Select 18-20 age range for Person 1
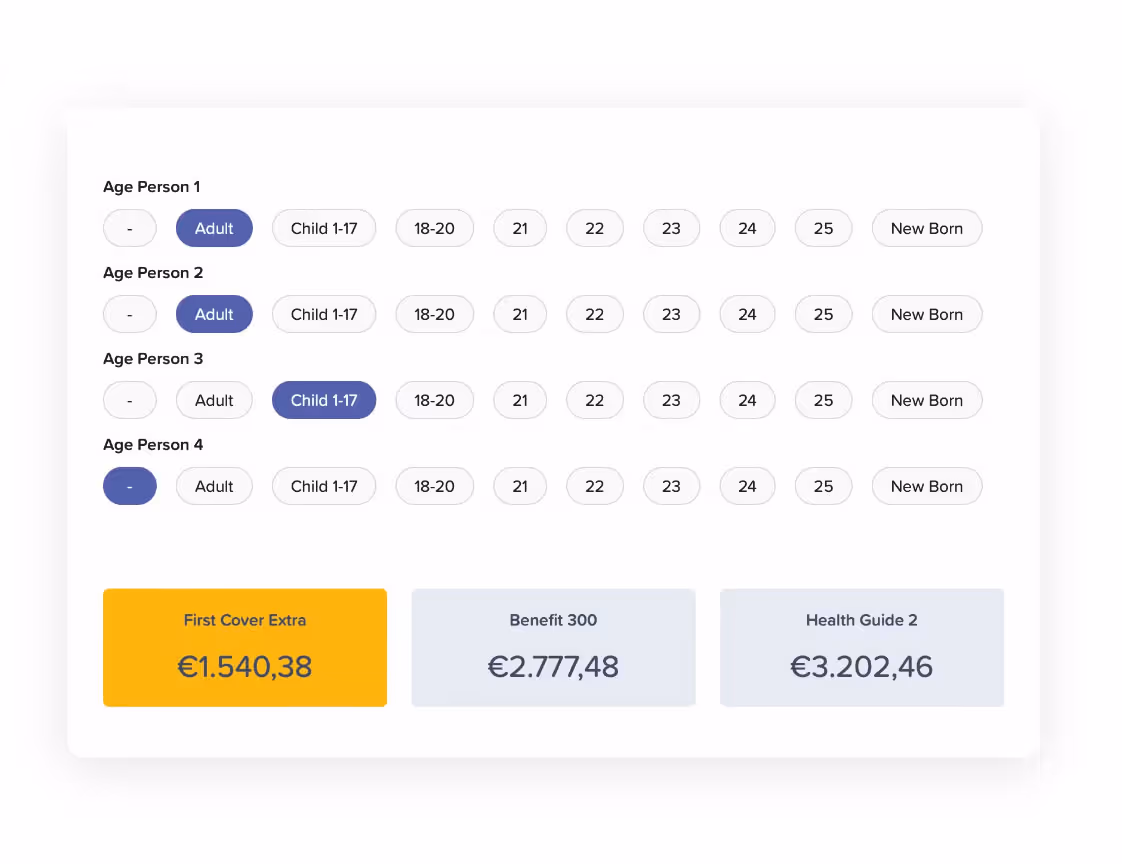The image size is (1122, 864). 434,228
